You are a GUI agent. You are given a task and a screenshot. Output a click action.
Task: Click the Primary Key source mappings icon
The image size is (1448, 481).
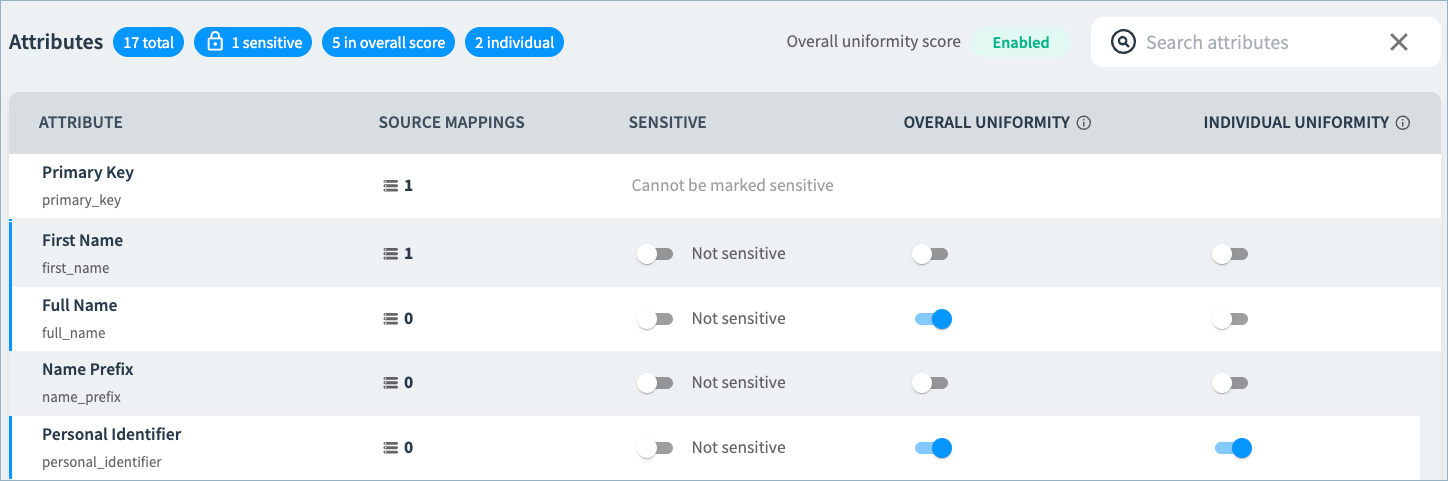pyautogui.click(x=391, y=186)
